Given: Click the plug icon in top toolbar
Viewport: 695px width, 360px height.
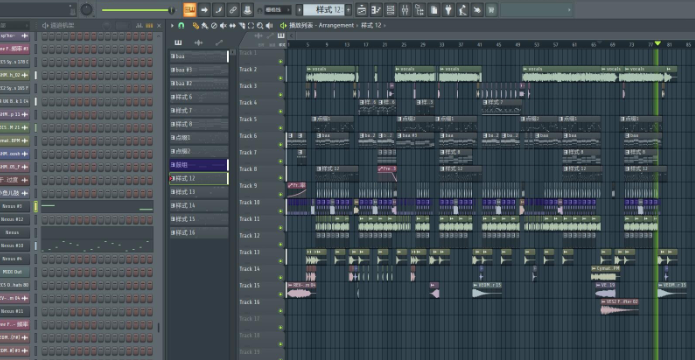Looking at the screenshot, I should pyautogui.click(x=448, y=10).
